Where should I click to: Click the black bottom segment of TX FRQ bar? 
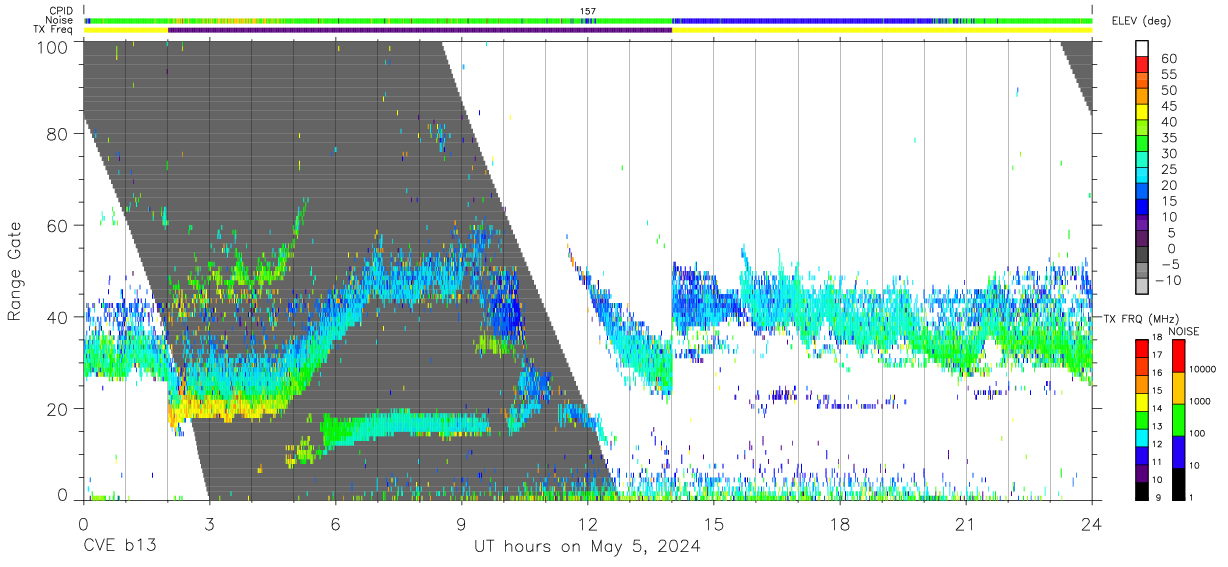click(x=1142, y=489)
